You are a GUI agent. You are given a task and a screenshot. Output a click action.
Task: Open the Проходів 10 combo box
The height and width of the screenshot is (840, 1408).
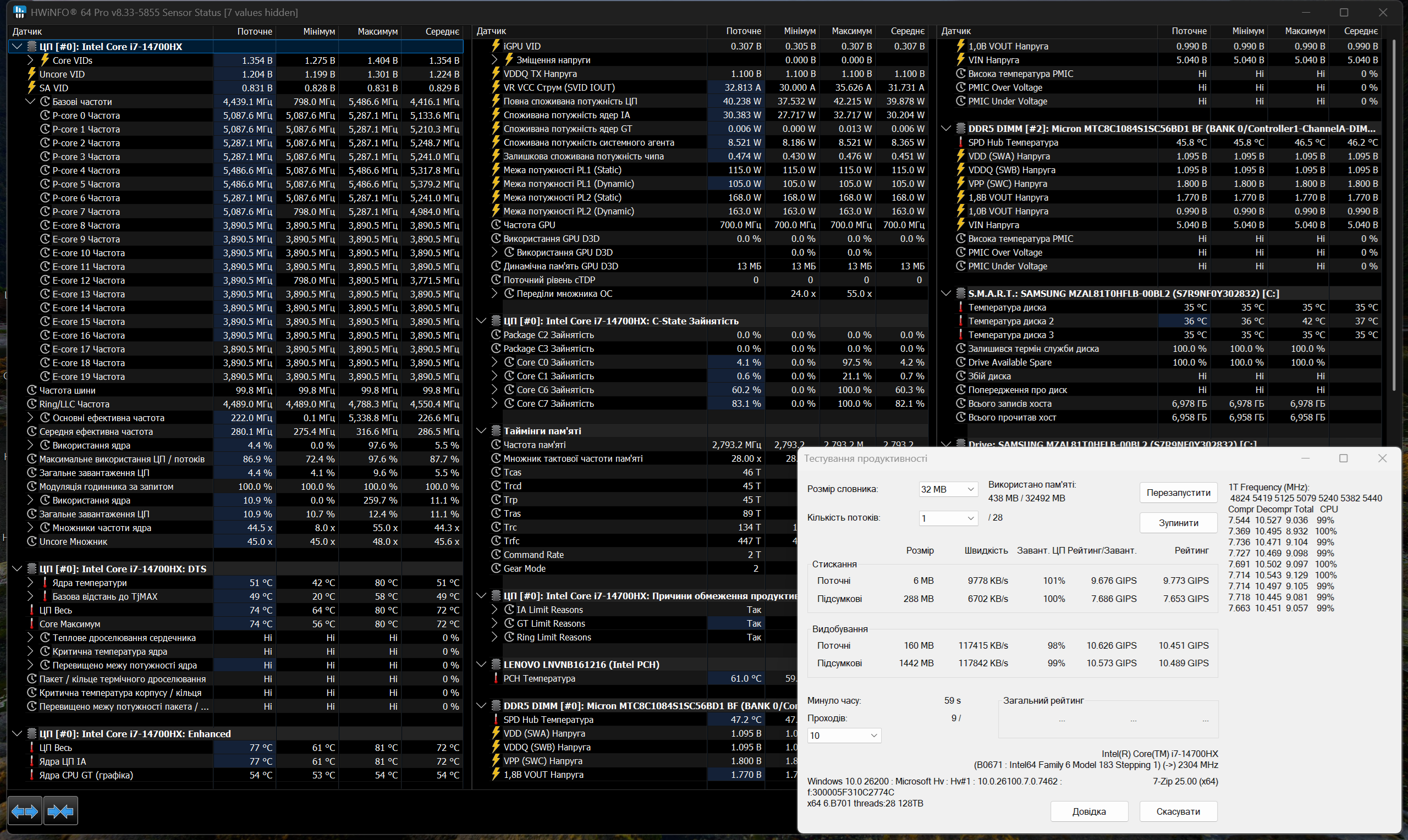[x=844, y=736]
